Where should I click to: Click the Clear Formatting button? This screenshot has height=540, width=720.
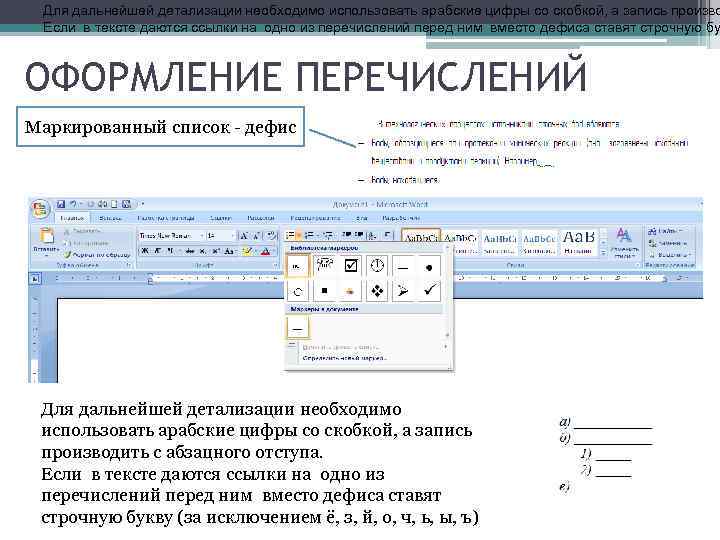tap(272, 236)
